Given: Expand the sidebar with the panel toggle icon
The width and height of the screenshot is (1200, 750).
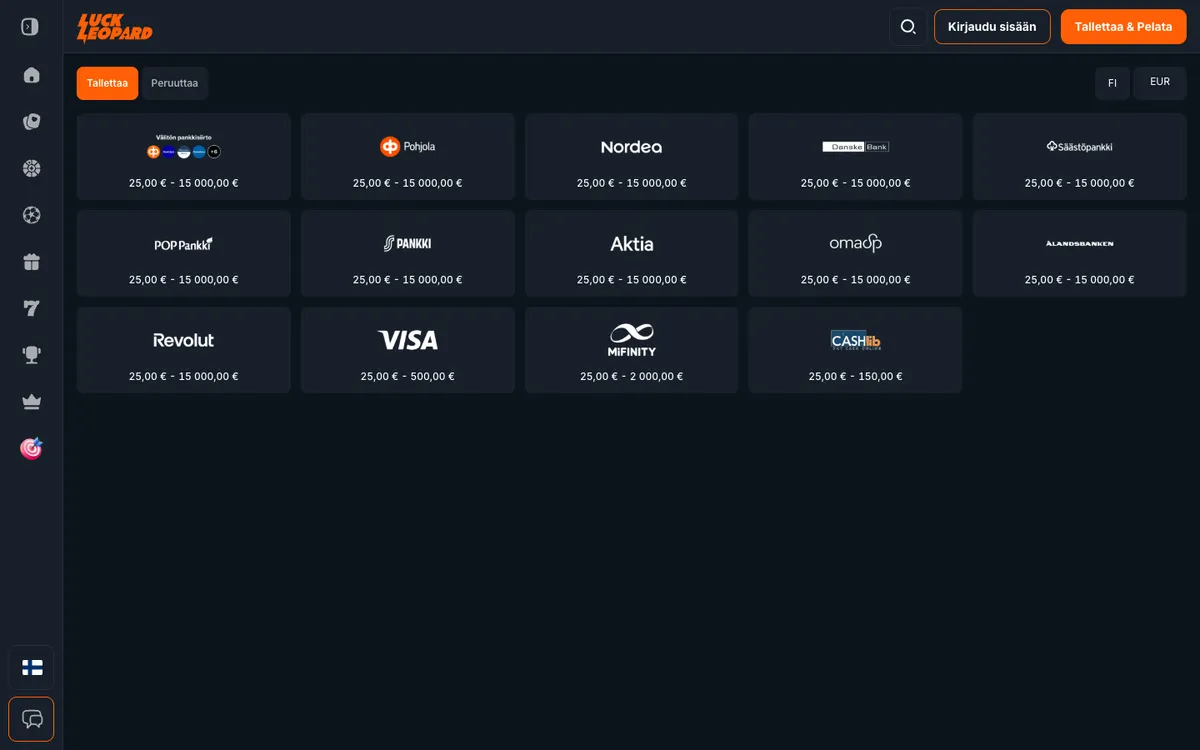Looking at the screenshot, I should (x=30, y=27).
